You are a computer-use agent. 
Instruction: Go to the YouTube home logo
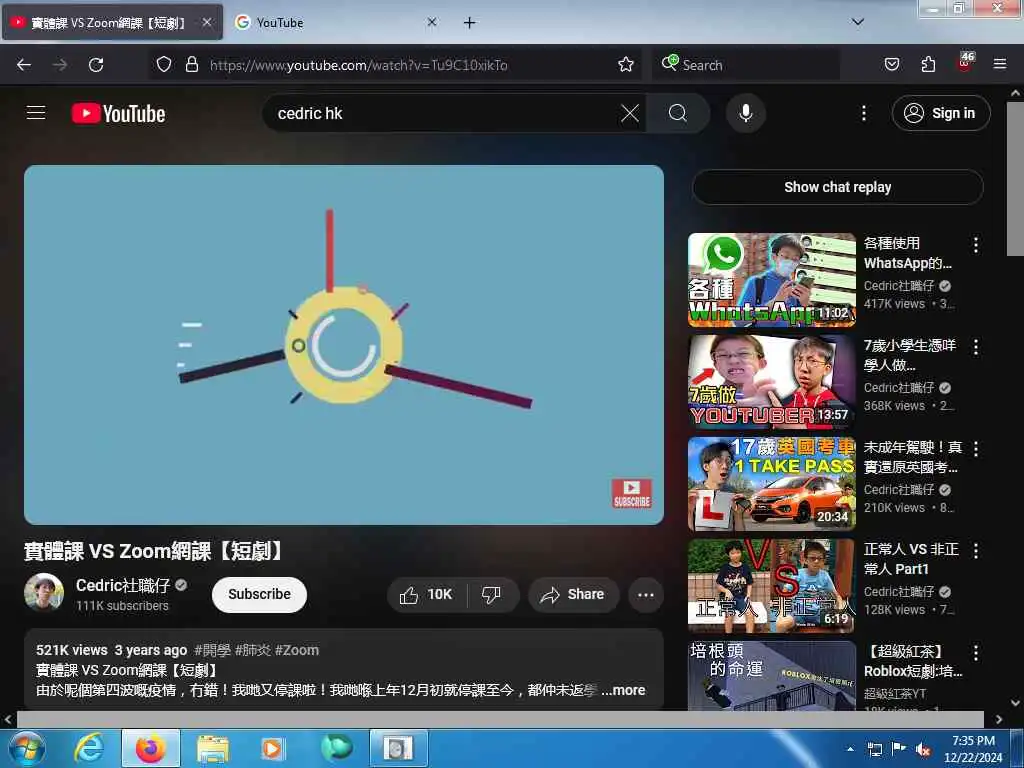[x=118, y=114]
